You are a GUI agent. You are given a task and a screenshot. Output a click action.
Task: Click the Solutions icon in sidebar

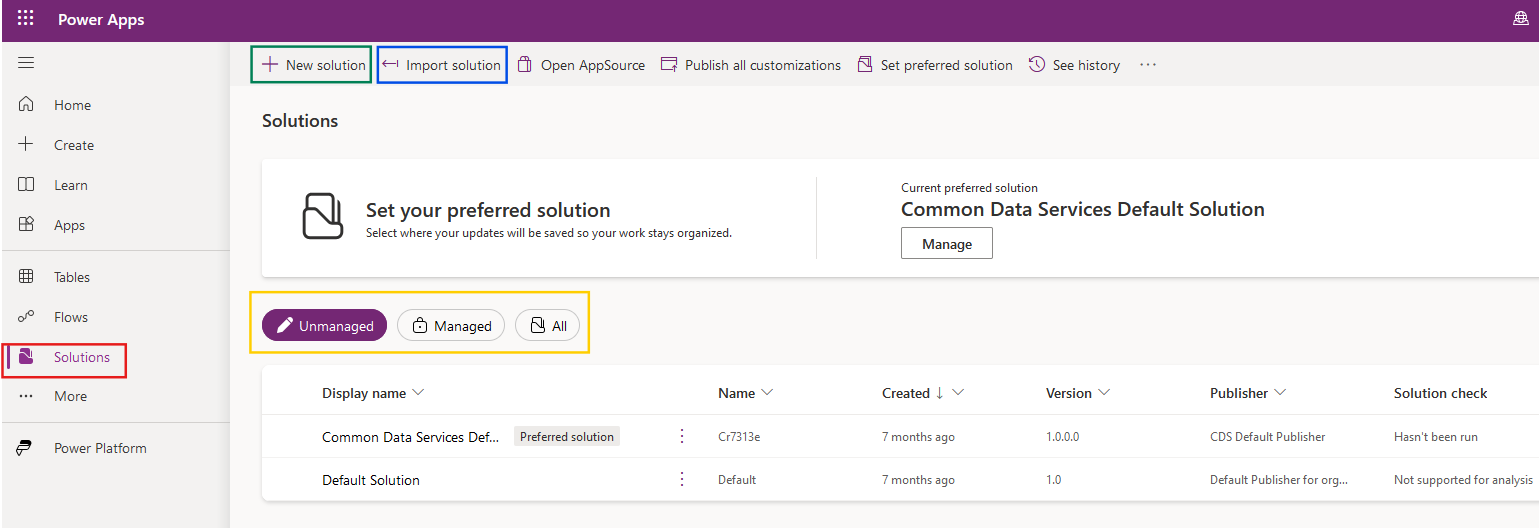[27, 356]
